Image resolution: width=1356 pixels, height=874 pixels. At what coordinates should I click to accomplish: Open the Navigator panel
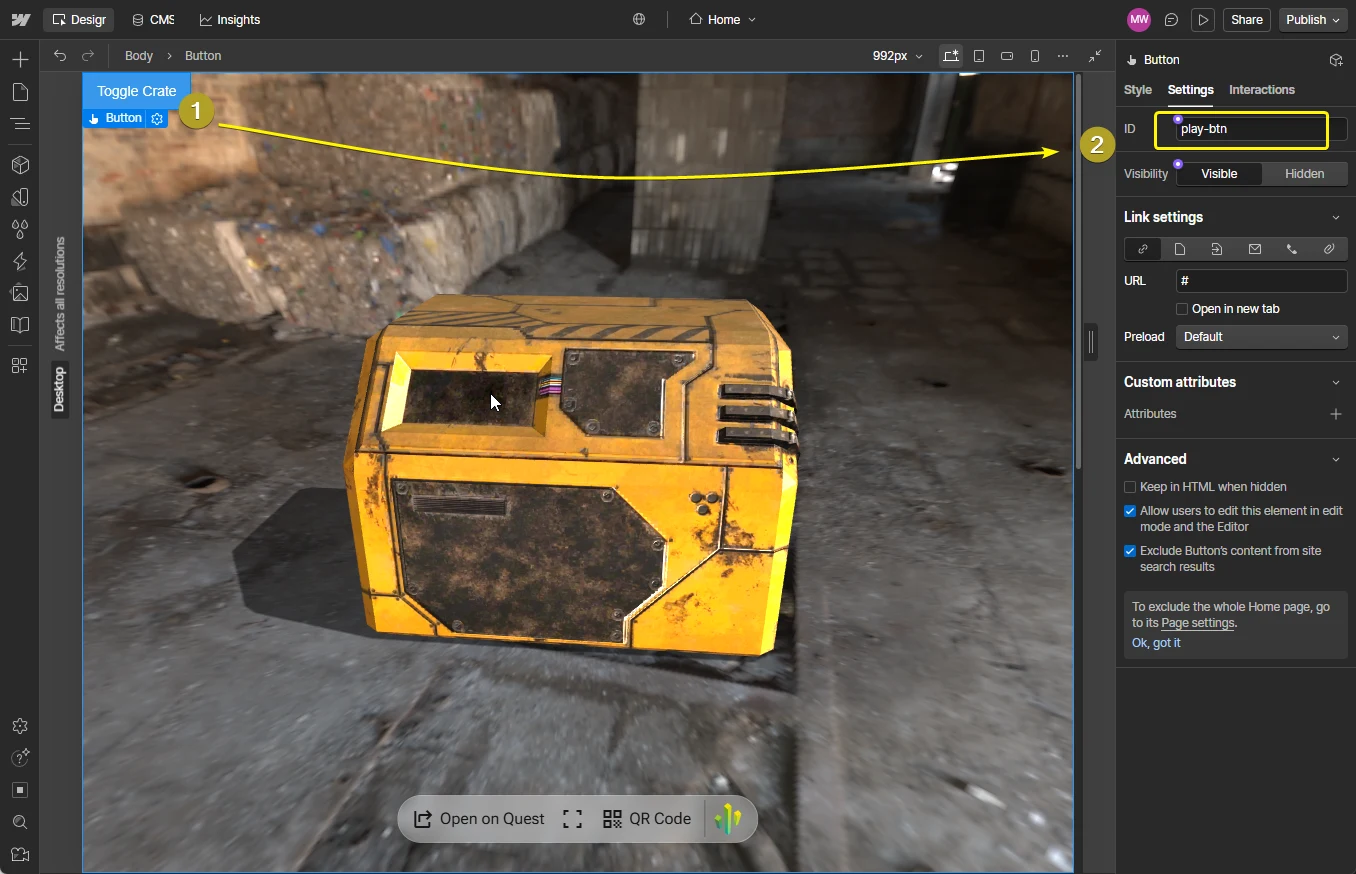(x=20, y=124)
